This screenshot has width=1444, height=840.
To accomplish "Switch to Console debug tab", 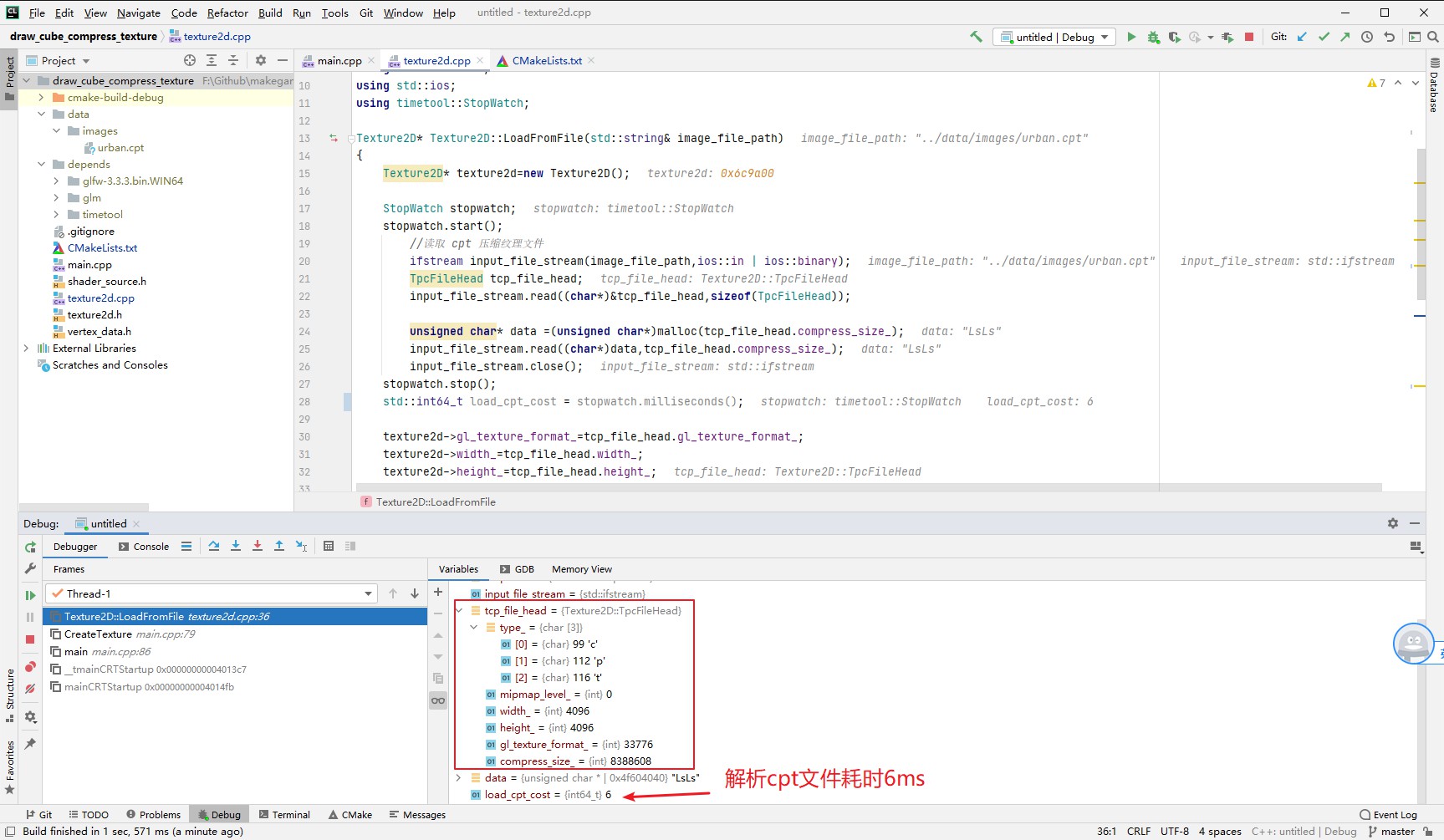I will tap(144, 547).
